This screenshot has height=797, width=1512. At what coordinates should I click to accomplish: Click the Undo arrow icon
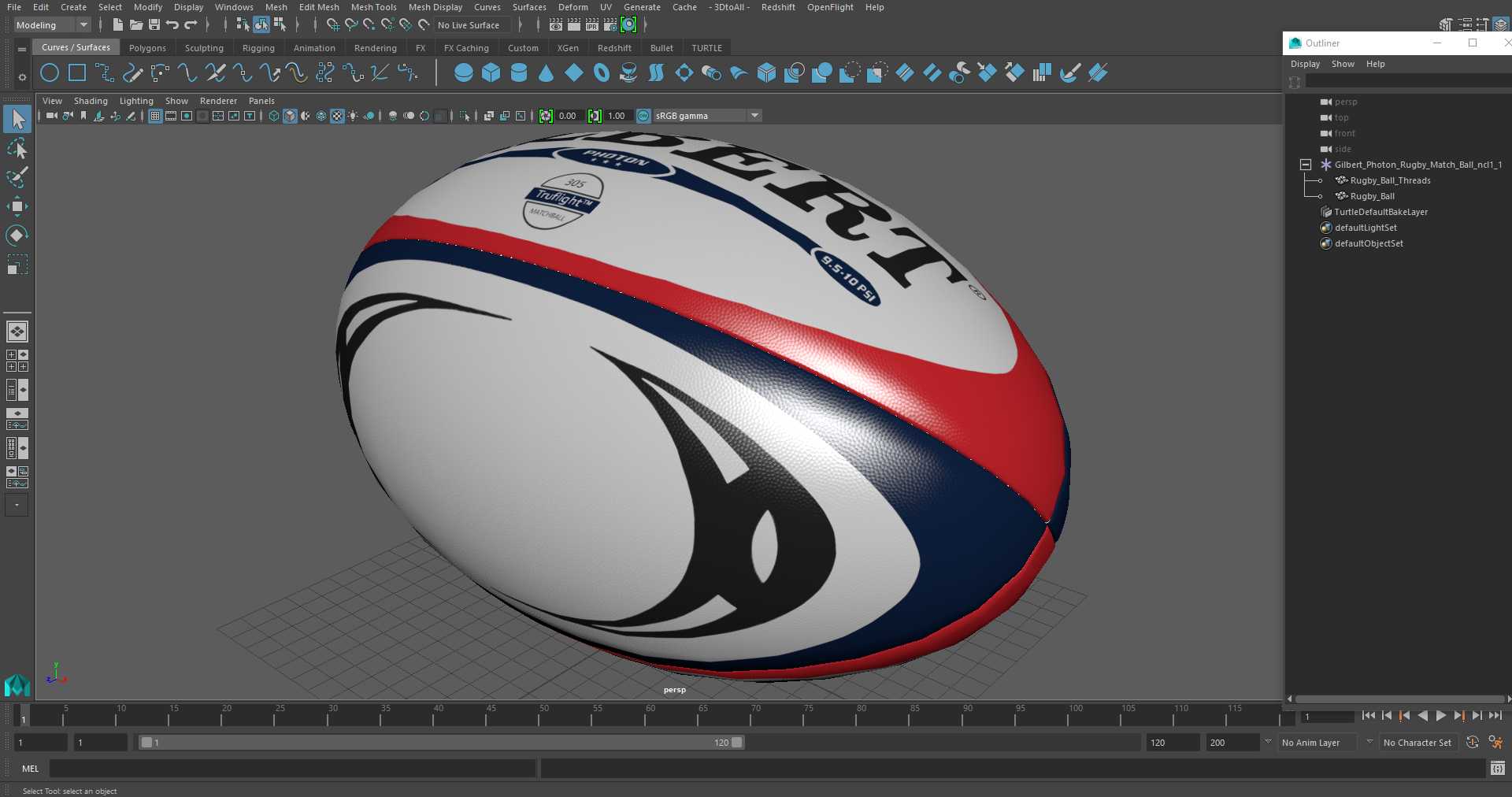point(172,25)
